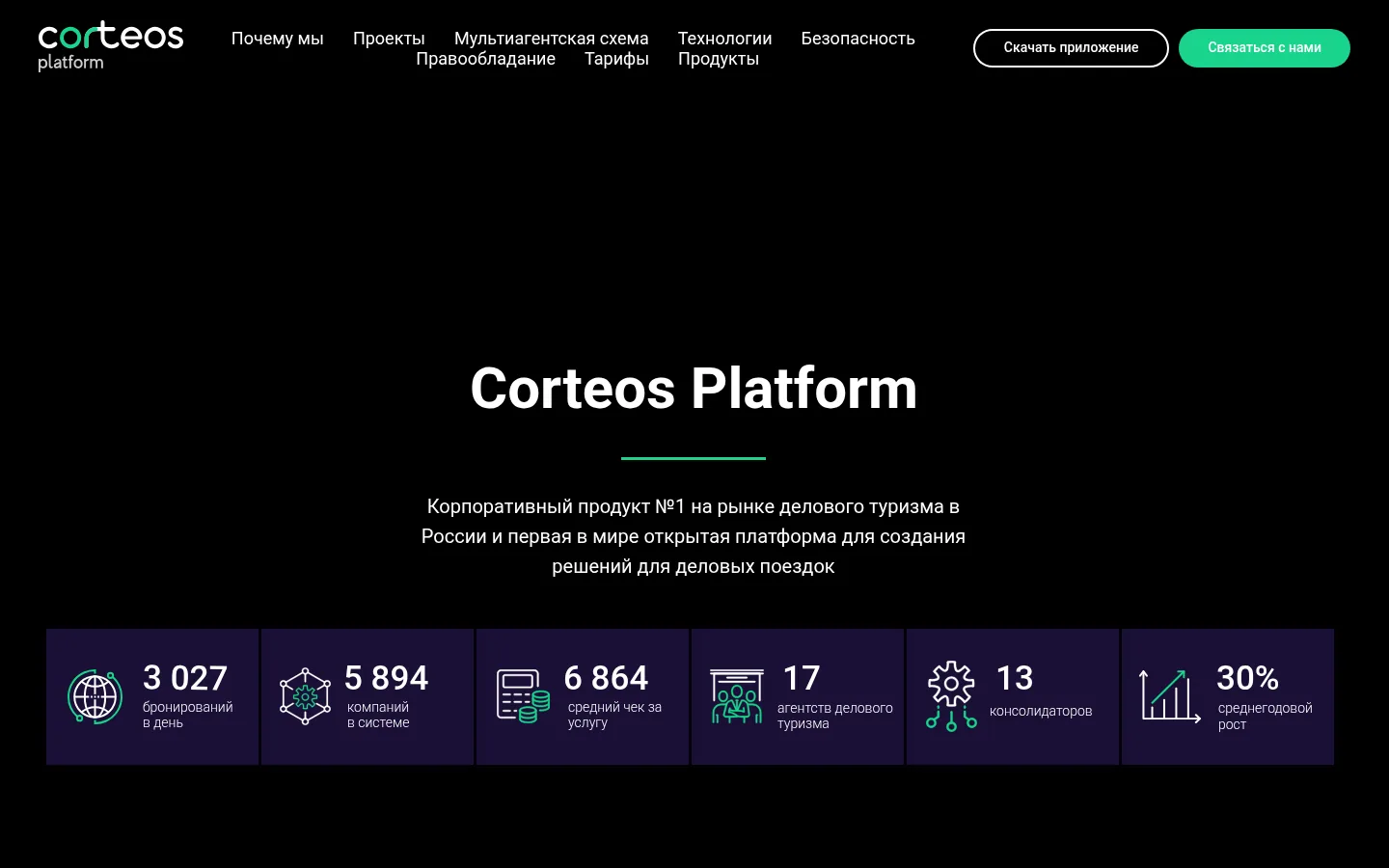
Task: Click the агентств делового туризма label
Action: [835, 716]
